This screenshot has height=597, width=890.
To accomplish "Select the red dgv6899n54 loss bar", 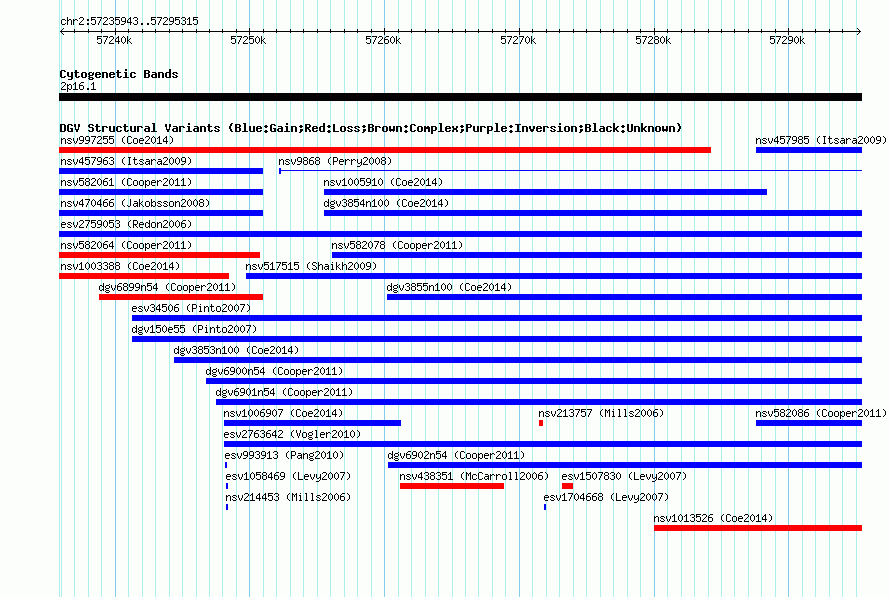I will 181,297.
